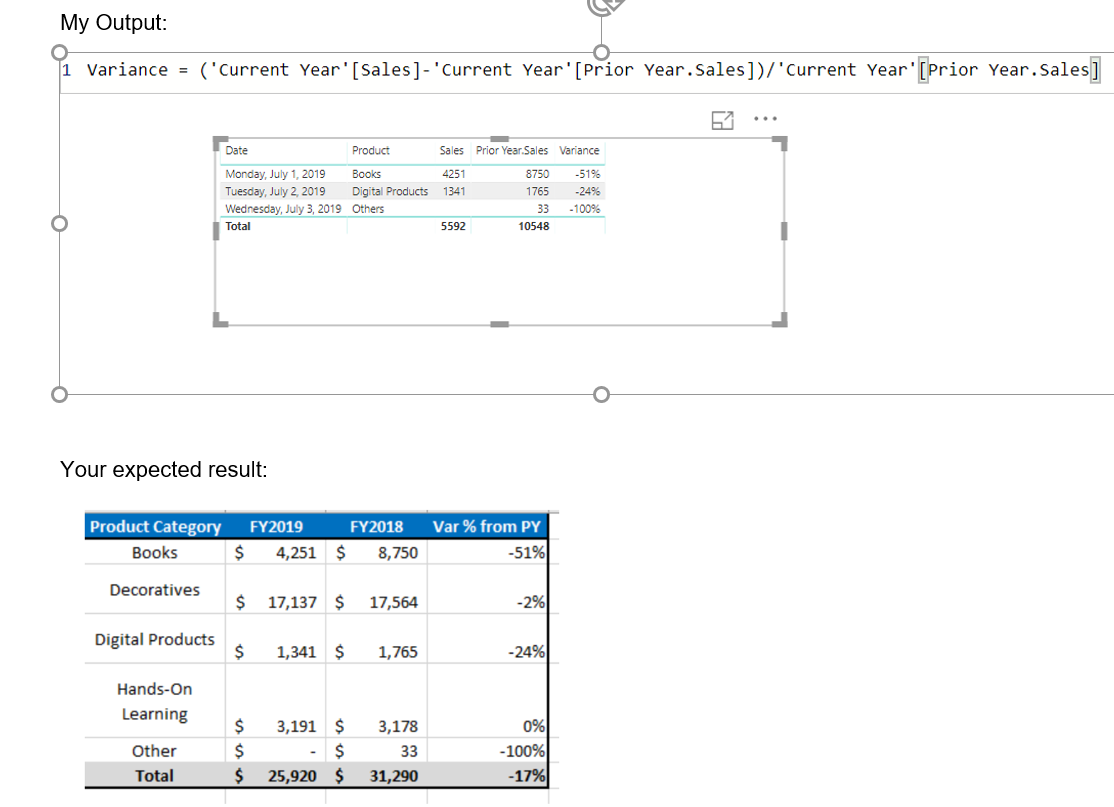This screenshot has width=1114, height=807.
Task: Click the Digital Products cell in visual
Action: coord(390,192)
